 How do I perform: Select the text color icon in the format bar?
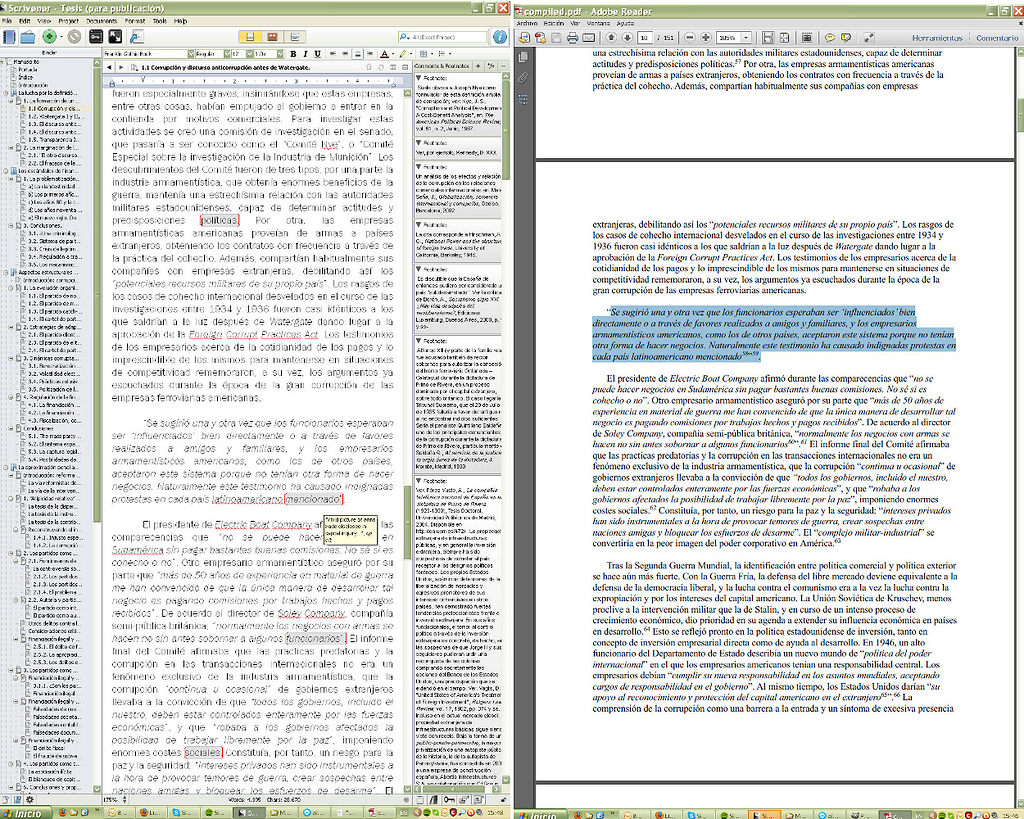[385, 51]
